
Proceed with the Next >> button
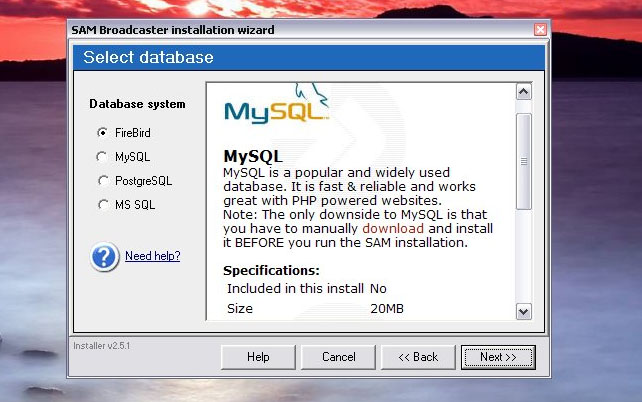(x=498, y=357)
